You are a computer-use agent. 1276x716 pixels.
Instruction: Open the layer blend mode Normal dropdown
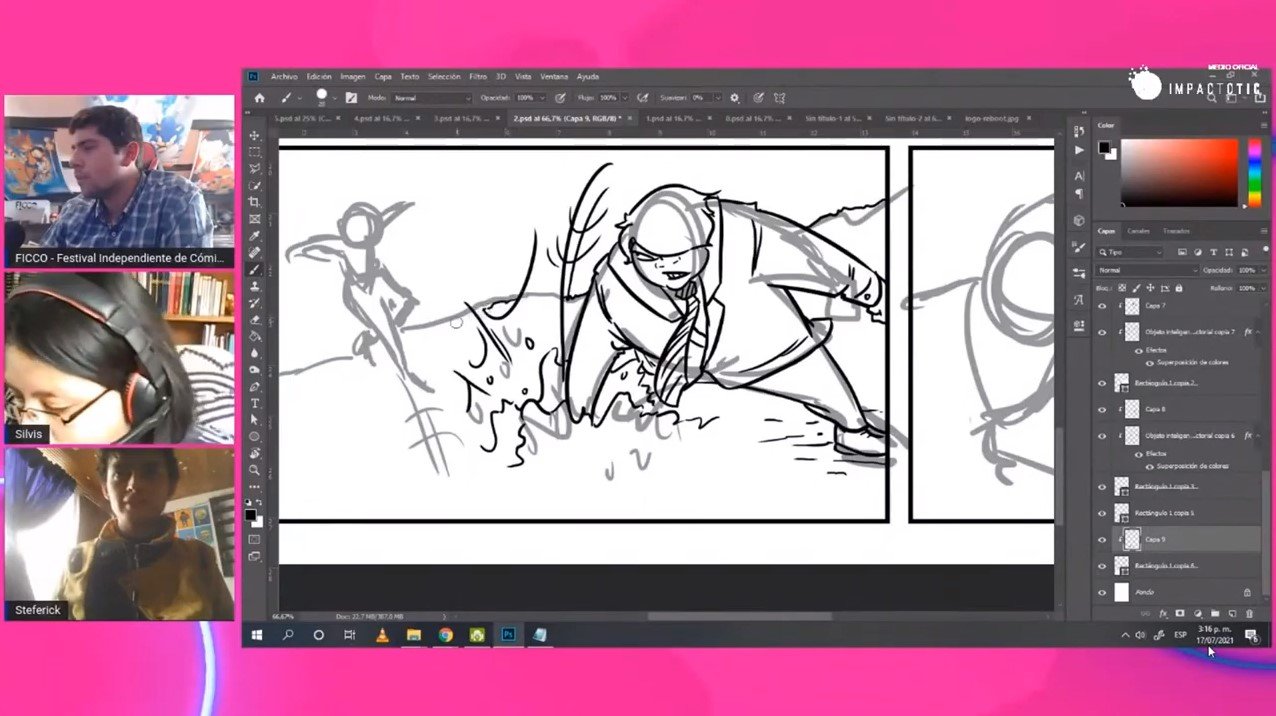pyautogui.click(x=1146, y=270)
